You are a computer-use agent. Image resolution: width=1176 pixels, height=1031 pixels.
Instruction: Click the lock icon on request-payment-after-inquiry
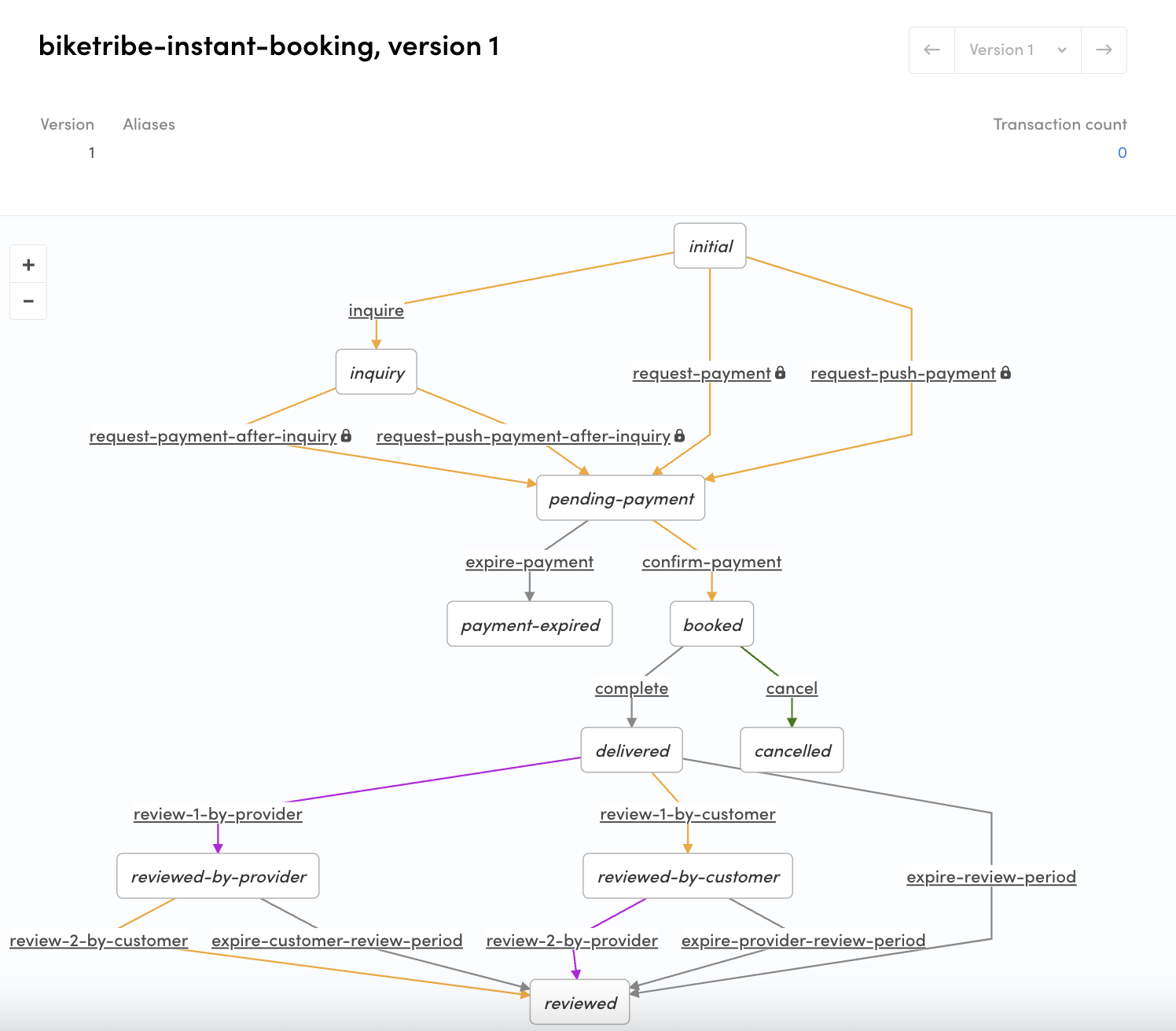[x=347, y=435]
